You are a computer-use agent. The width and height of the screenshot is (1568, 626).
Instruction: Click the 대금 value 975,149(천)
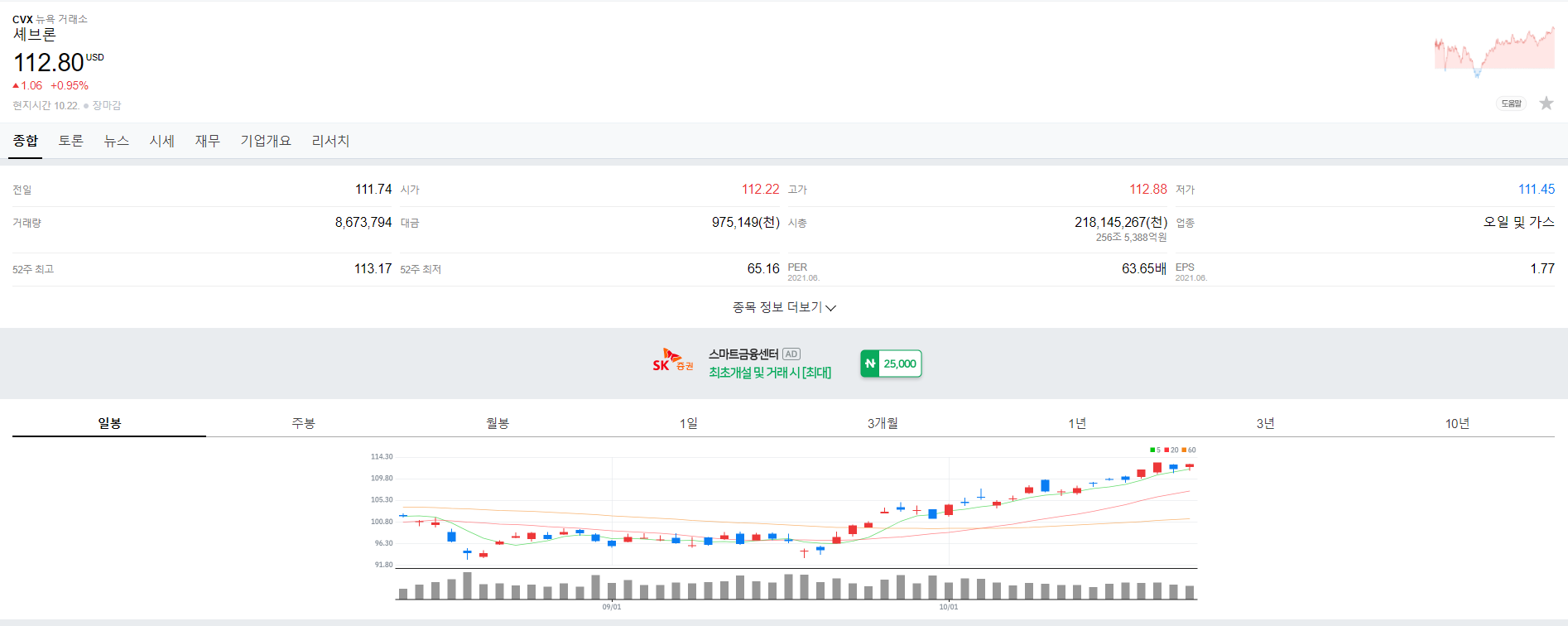pyautogui.click(x=746, y=223)
